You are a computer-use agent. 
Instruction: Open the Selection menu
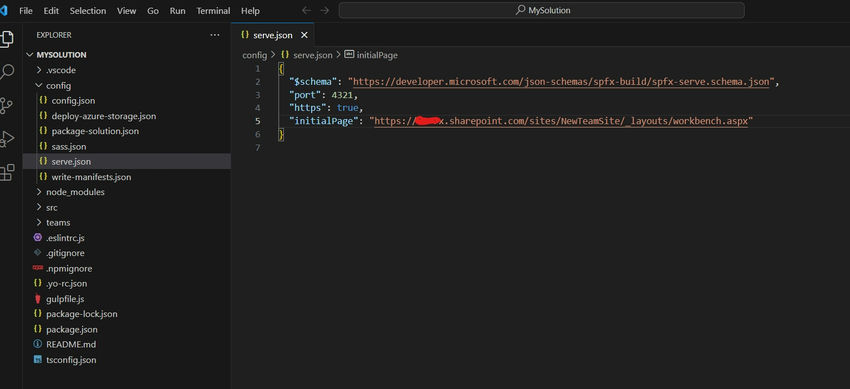point(88,11)
